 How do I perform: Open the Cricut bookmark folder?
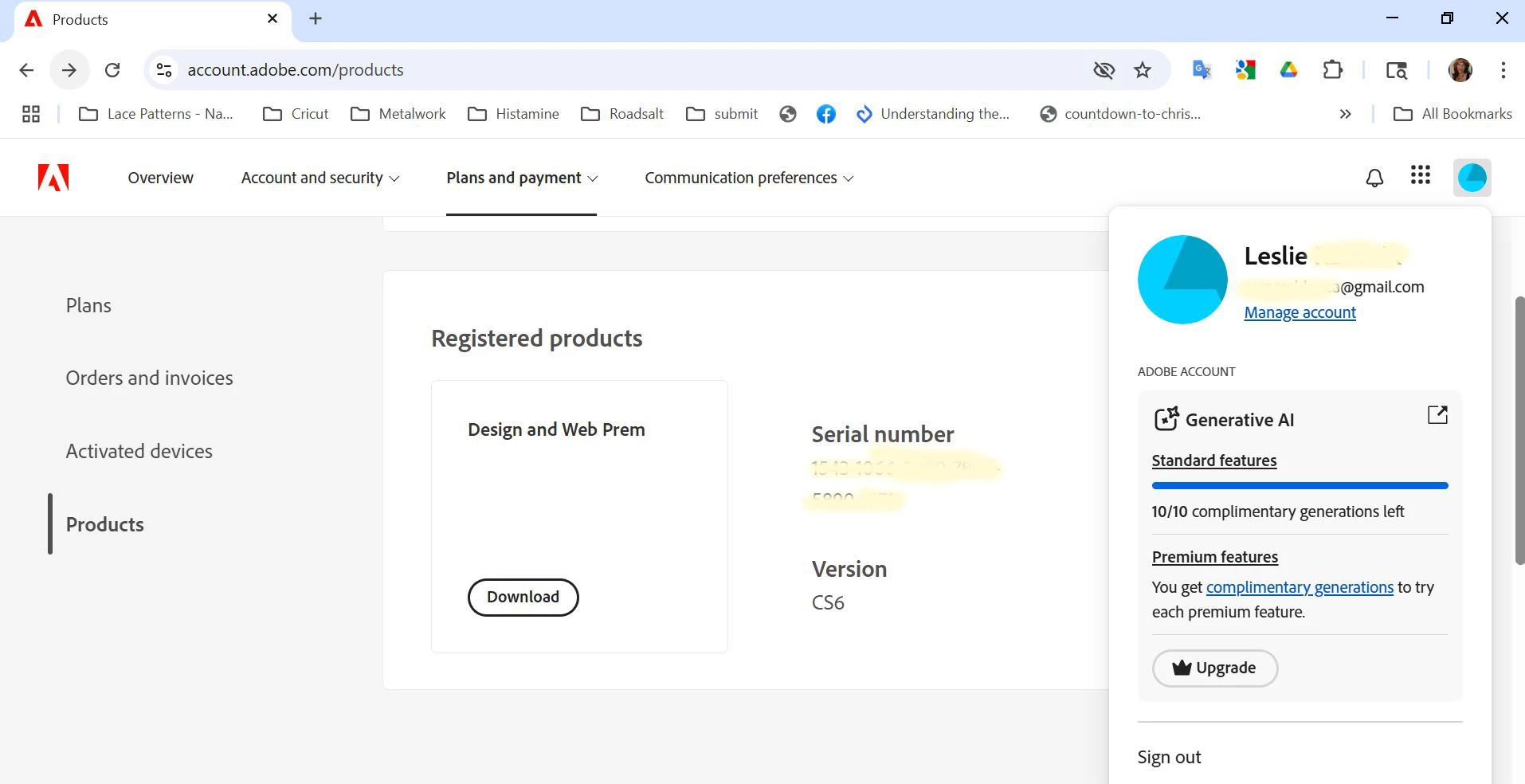pos(296,114)
